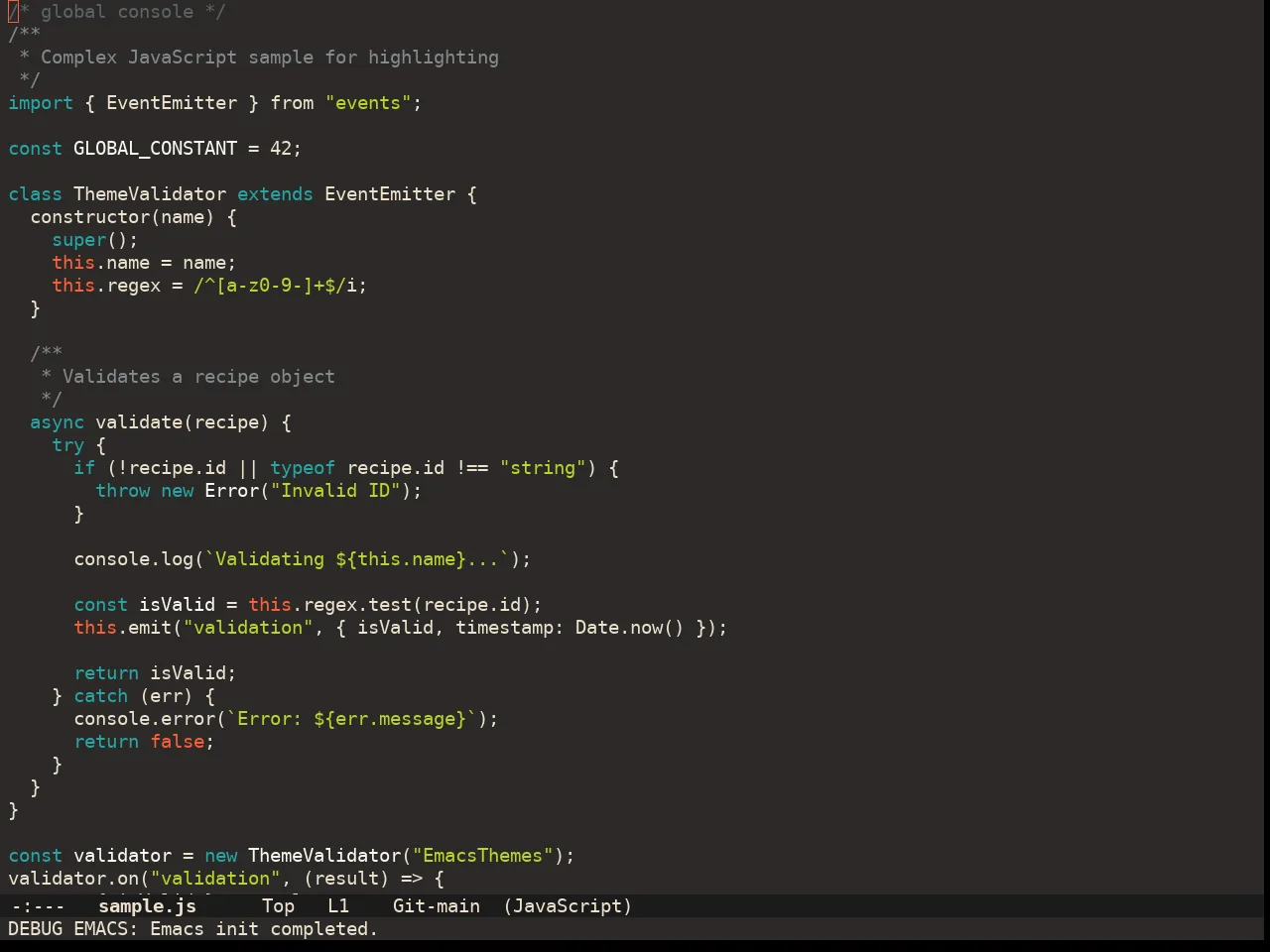Click the comment 'Validates a recipe object'

point(198,376)
